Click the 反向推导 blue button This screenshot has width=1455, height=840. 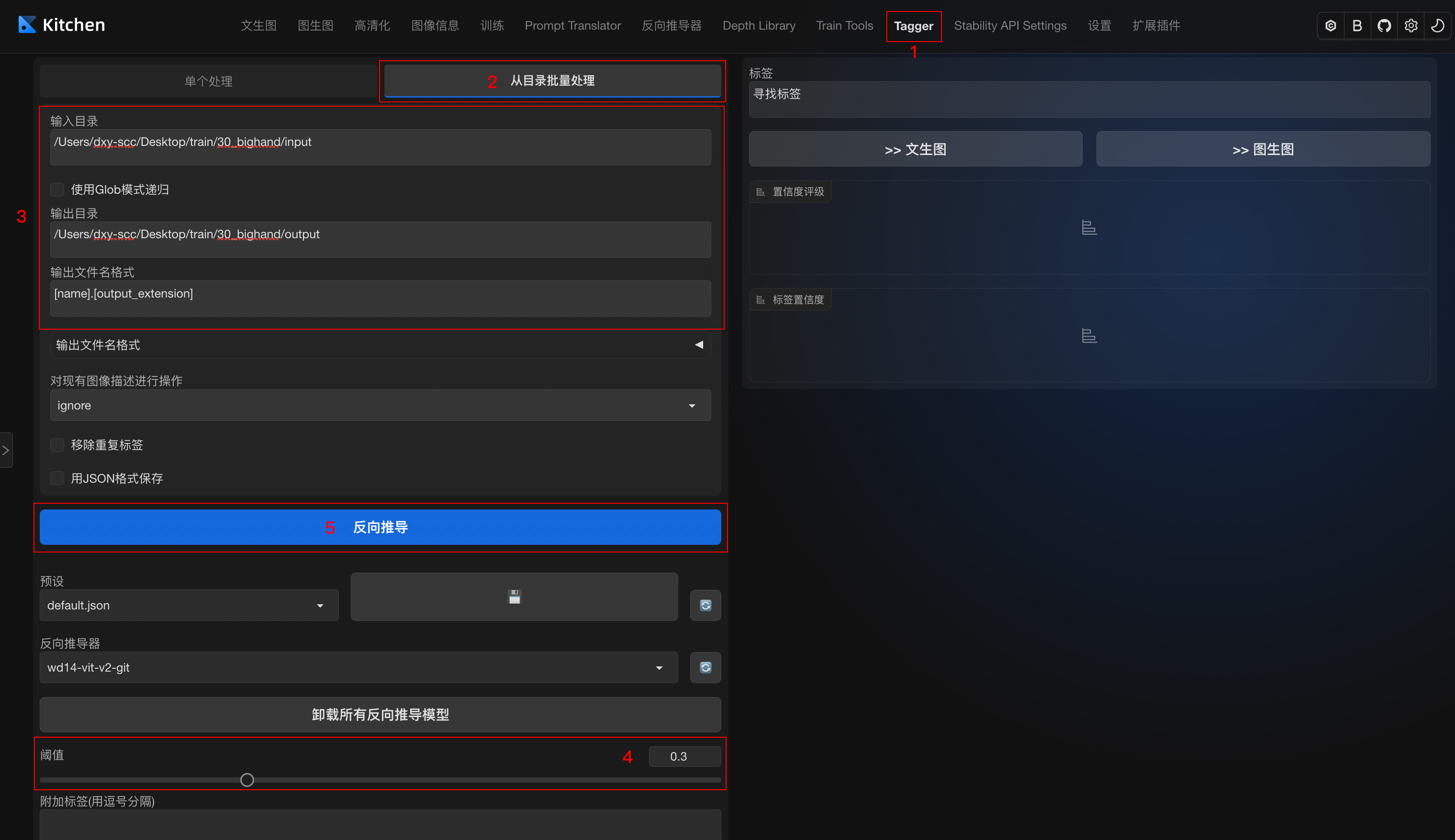coord(380,527)
